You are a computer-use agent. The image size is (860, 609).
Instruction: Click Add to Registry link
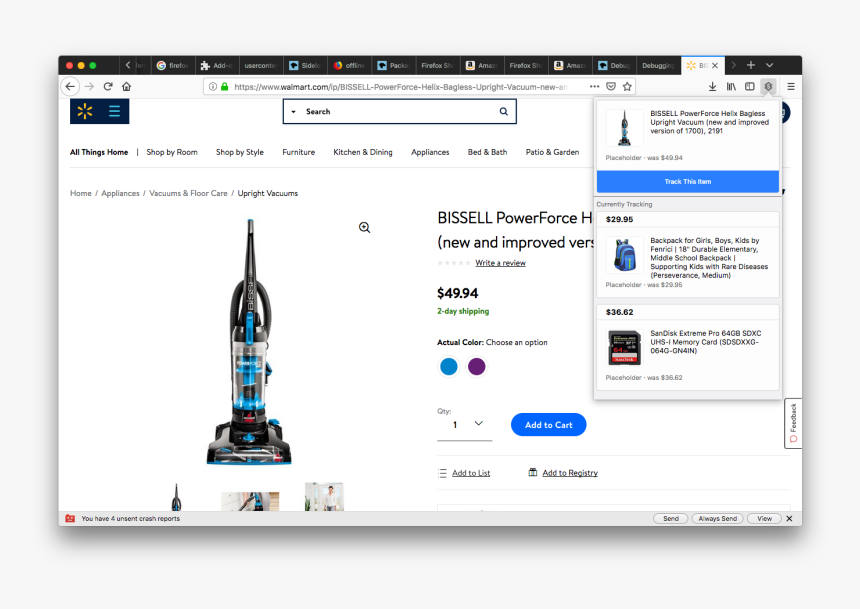570,473
